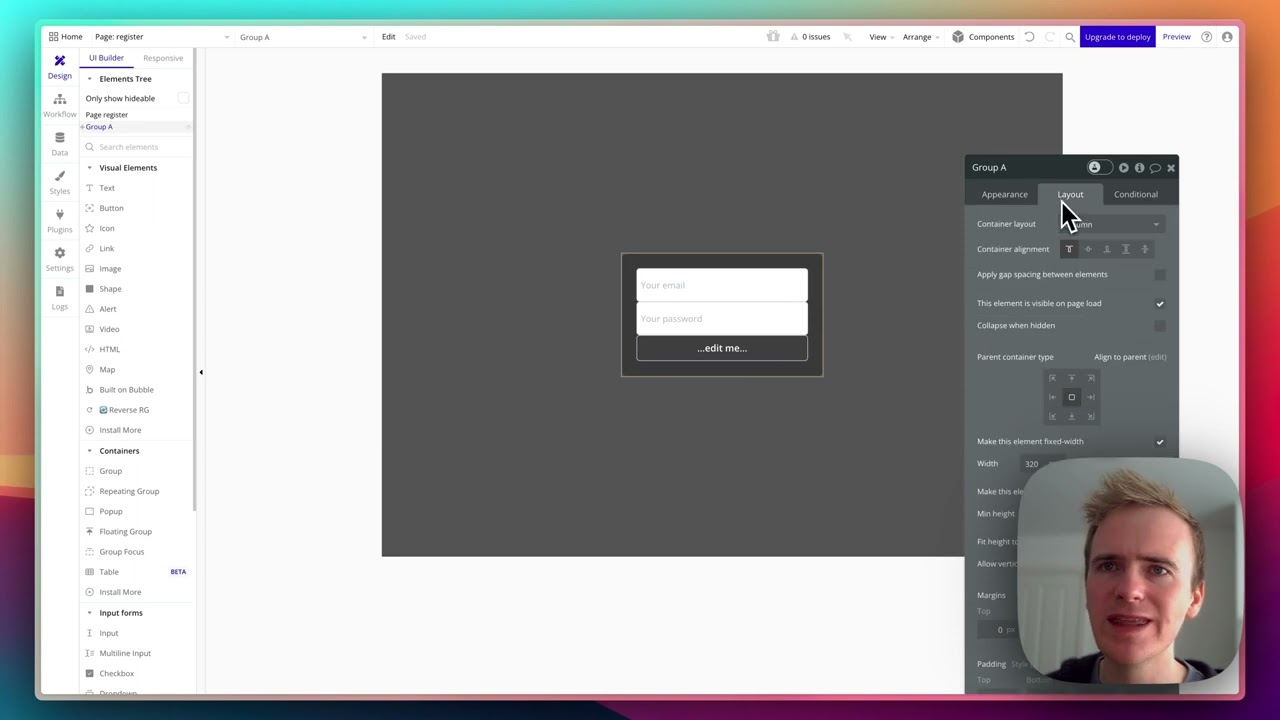1280x720 pixels.
Task: Click the (edit) link for parent container
Action: [x=1157, y=357]
